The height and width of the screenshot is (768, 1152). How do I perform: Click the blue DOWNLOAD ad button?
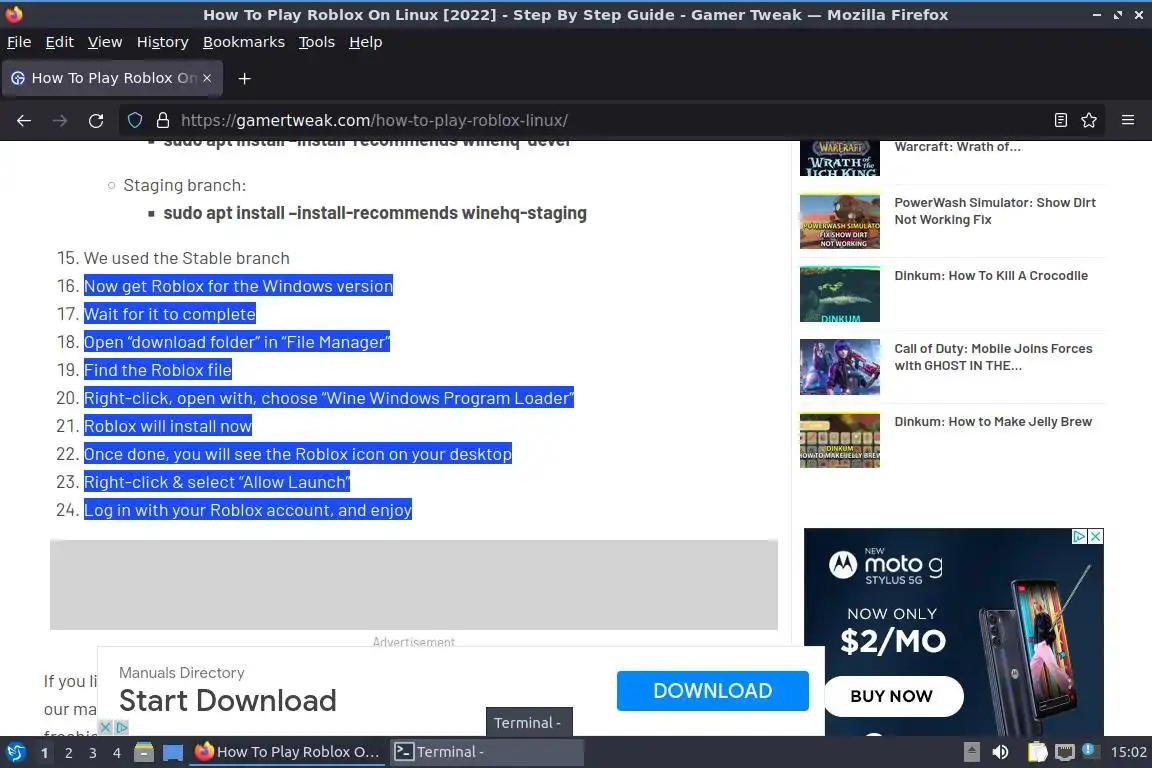713,691
